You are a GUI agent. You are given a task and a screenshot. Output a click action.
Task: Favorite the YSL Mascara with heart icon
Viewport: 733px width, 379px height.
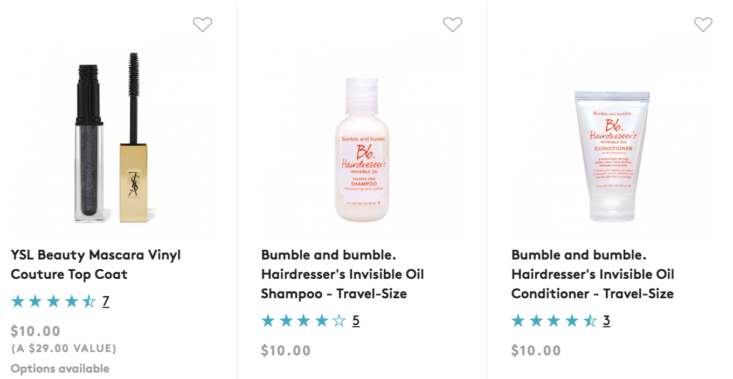[202, 24]
